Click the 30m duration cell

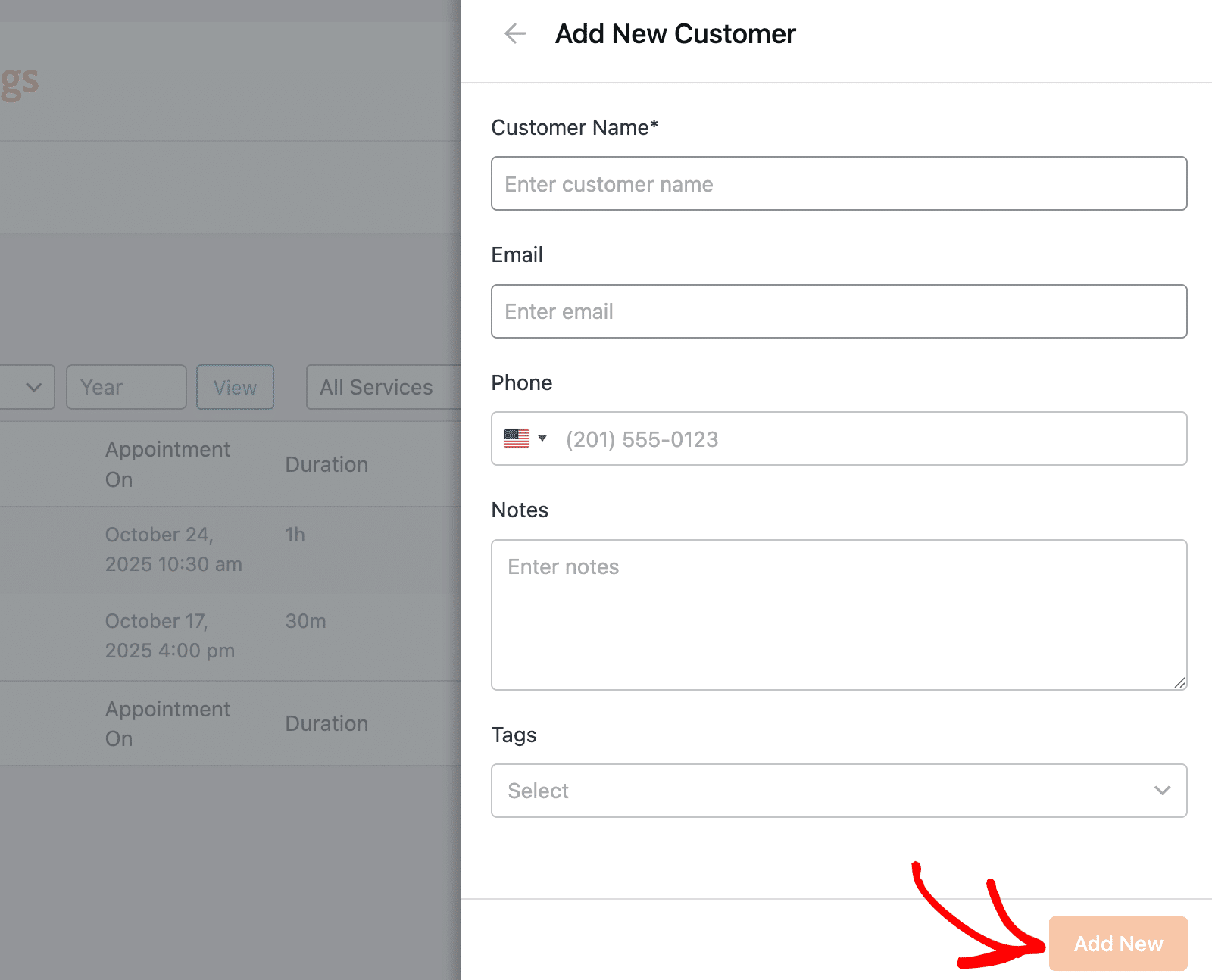point(305,621)
